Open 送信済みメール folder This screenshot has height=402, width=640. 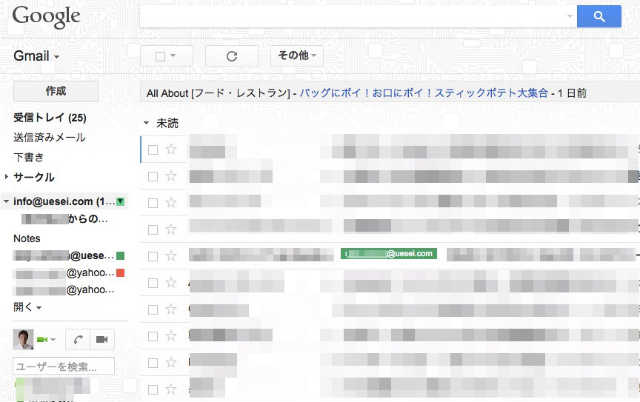tap(49, 138)
